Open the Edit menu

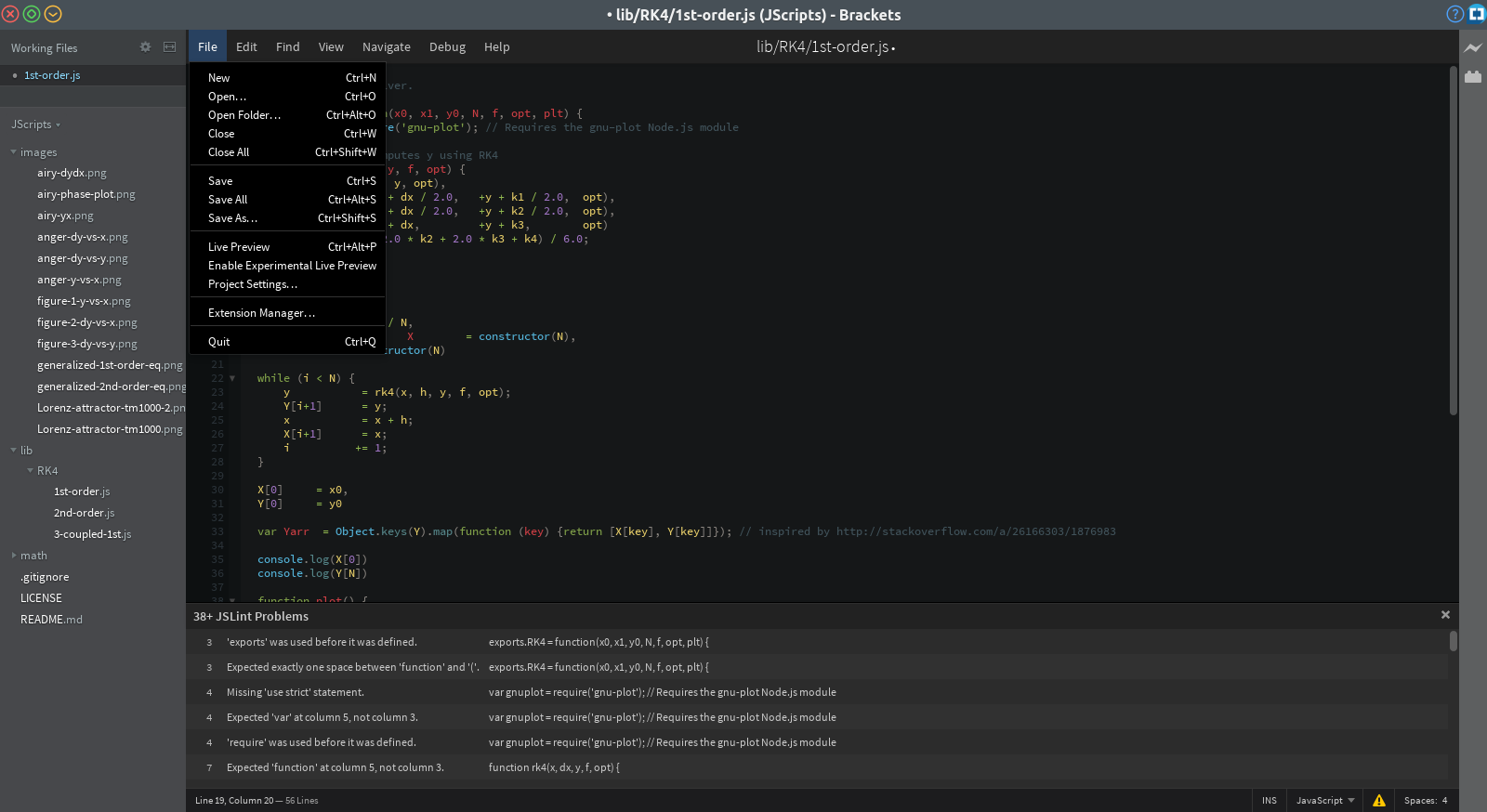[x=246, y=46]
